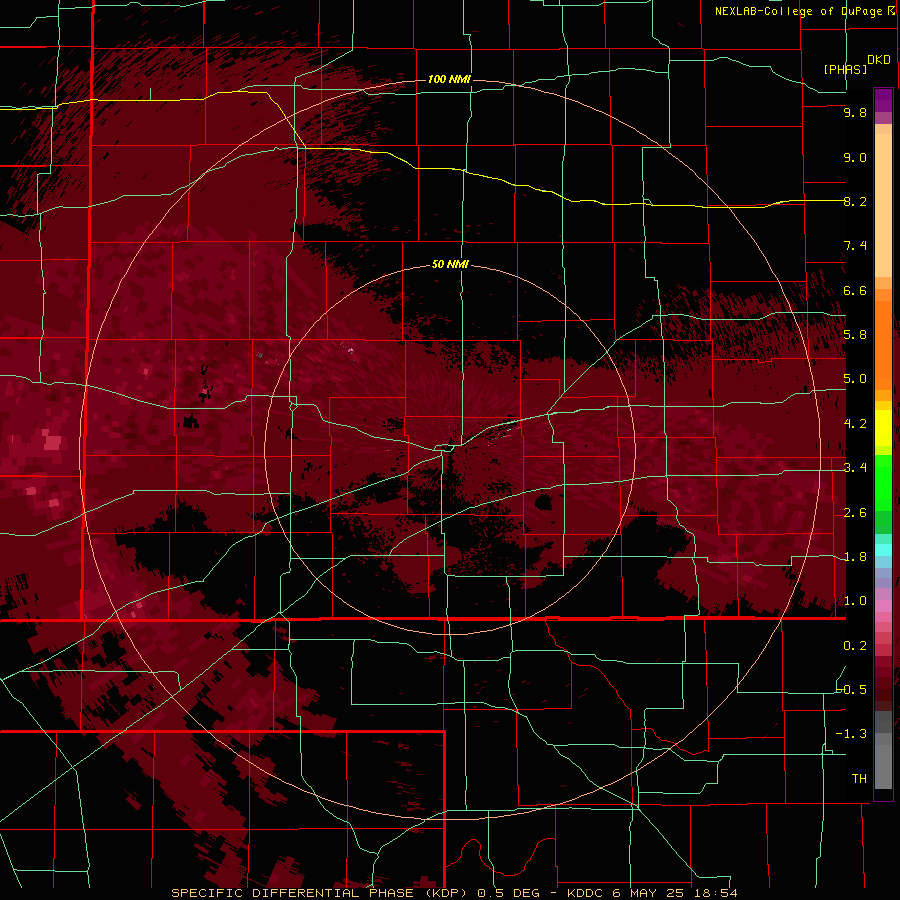Click the 5.0 value on color scale

tap(855, 379)
